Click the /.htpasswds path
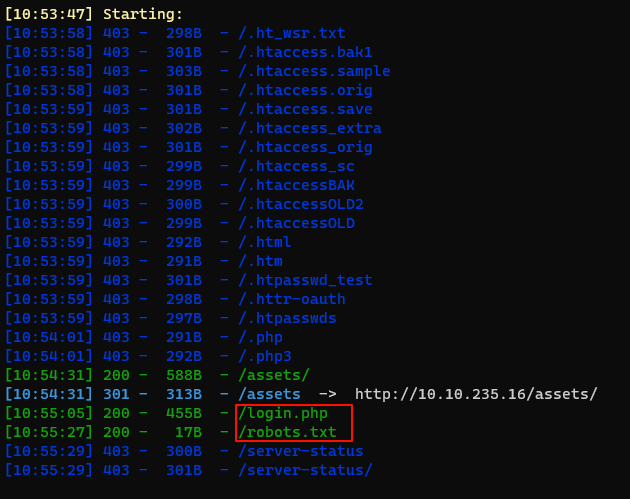 (287, 318)
